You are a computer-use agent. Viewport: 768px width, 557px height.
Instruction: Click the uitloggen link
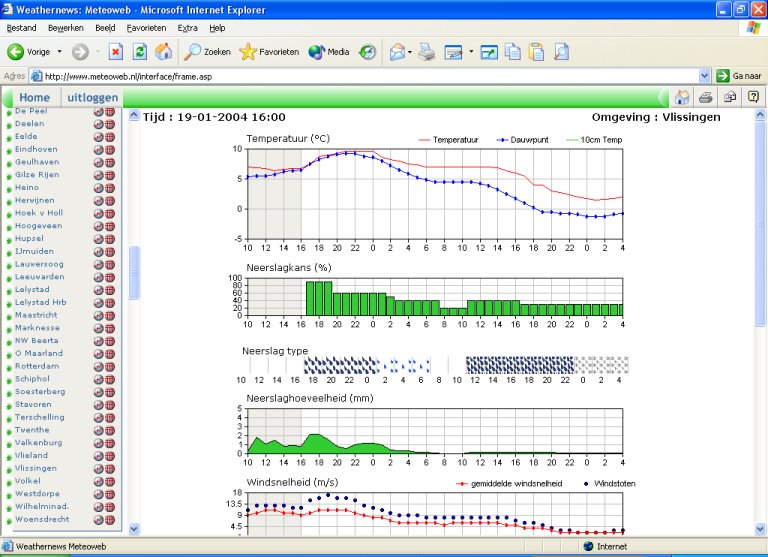[x=93, y=97]
